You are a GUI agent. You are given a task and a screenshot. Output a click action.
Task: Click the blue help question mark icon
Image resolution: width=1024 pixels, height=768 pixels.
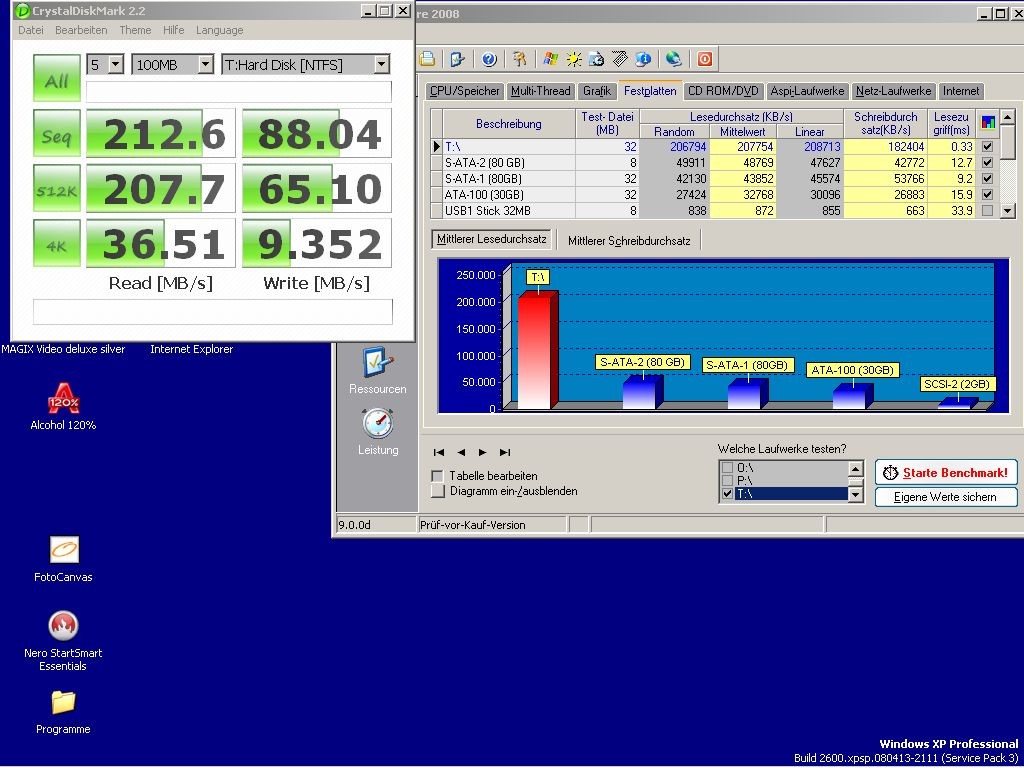489,59
